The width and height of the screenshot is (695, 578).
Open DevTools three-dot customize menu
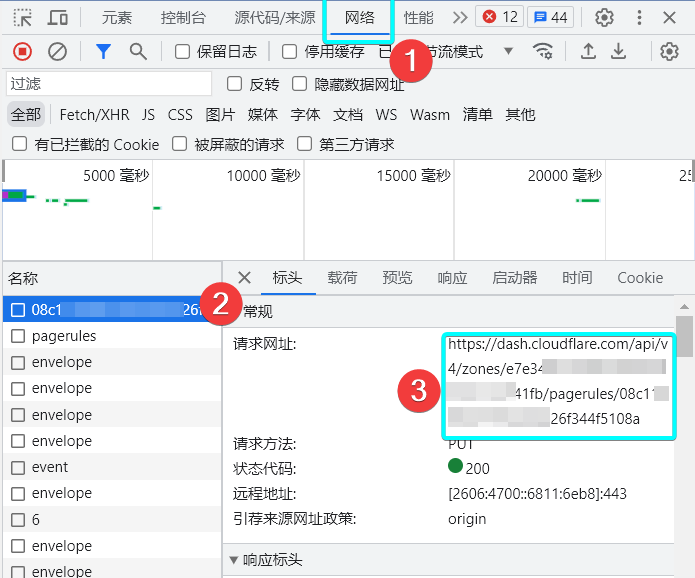[639, 18]
